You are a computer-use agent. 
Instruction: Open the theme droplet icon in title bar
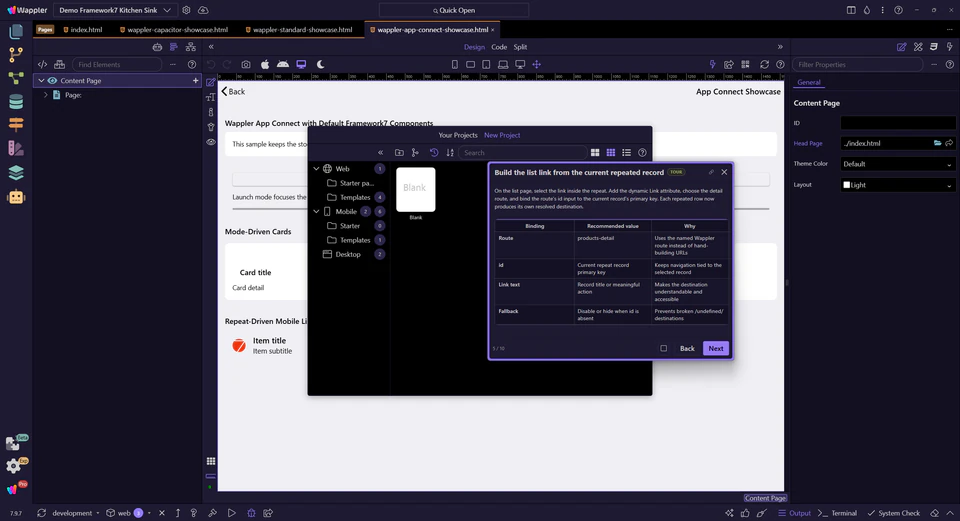(x=867, y=10)
